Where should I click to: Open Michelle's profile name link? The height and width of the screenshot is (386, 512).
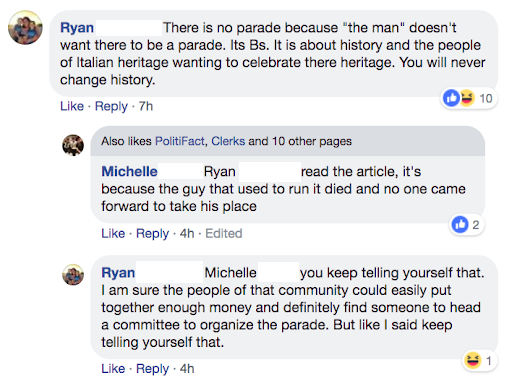point(129,171)
